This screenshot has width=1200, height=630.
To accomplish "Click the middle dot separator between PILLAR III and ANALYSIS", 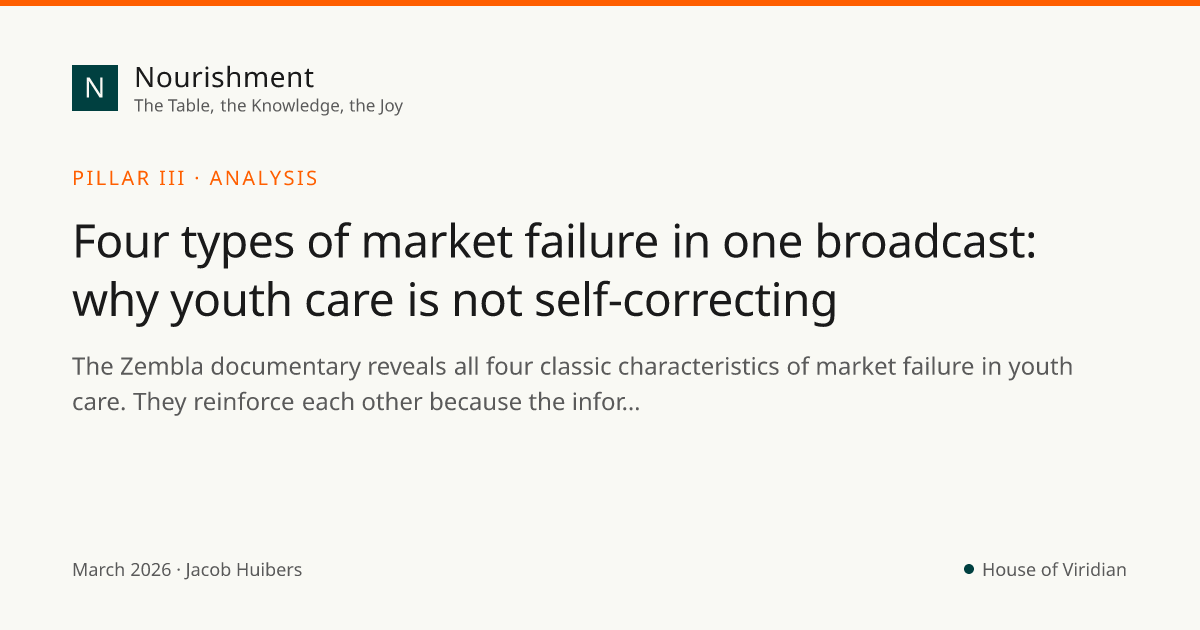I will 198,178.
